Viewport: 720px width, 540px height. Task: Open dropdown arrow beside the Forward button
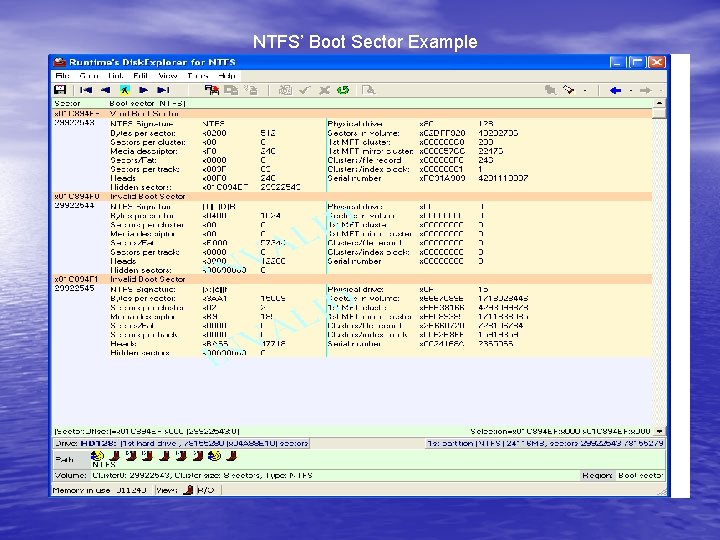point(659,89)
